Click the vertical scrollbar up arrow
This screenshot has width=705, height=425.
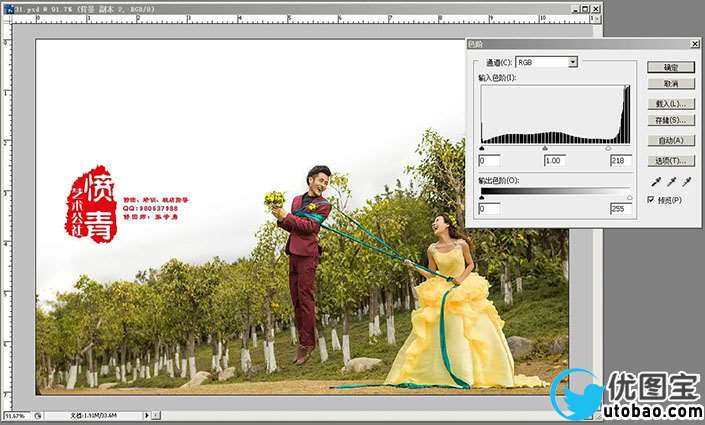click(x=598, y=18)
